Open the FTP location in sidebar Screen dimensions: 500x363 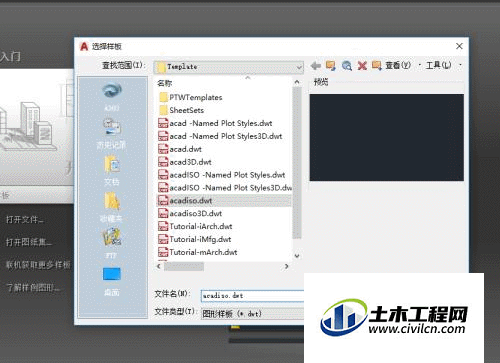(111, 243)
